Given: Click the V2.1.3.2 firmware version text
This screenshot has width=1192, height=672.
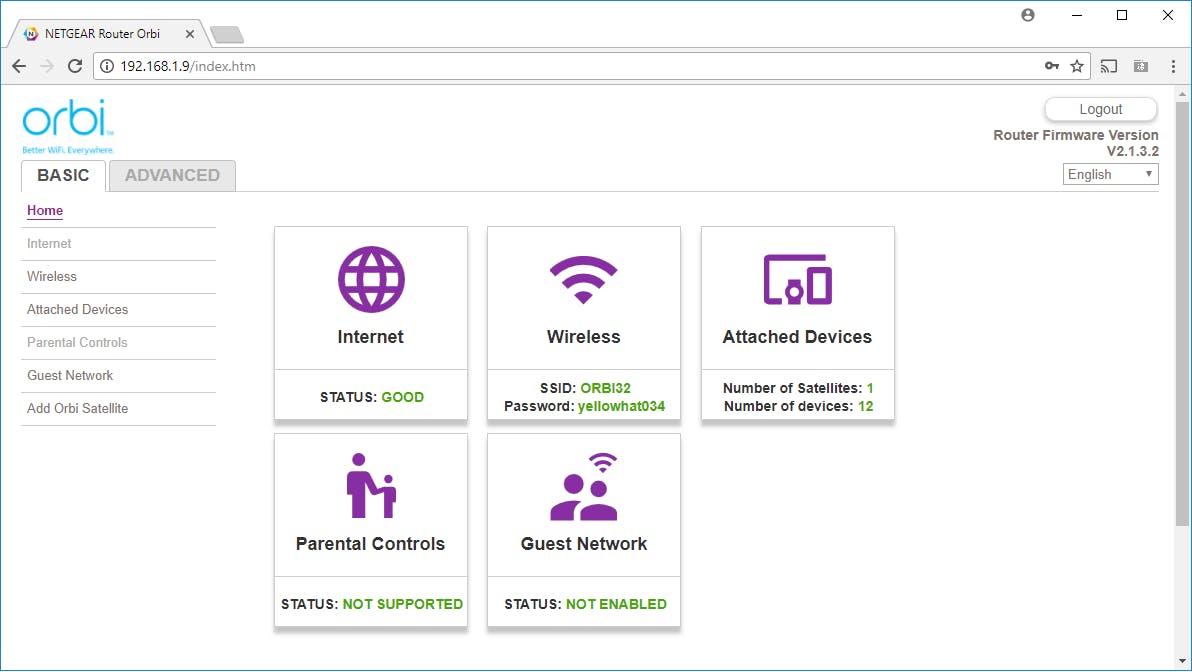Looking at the screenshot, I should click(x=1133, y=151).
